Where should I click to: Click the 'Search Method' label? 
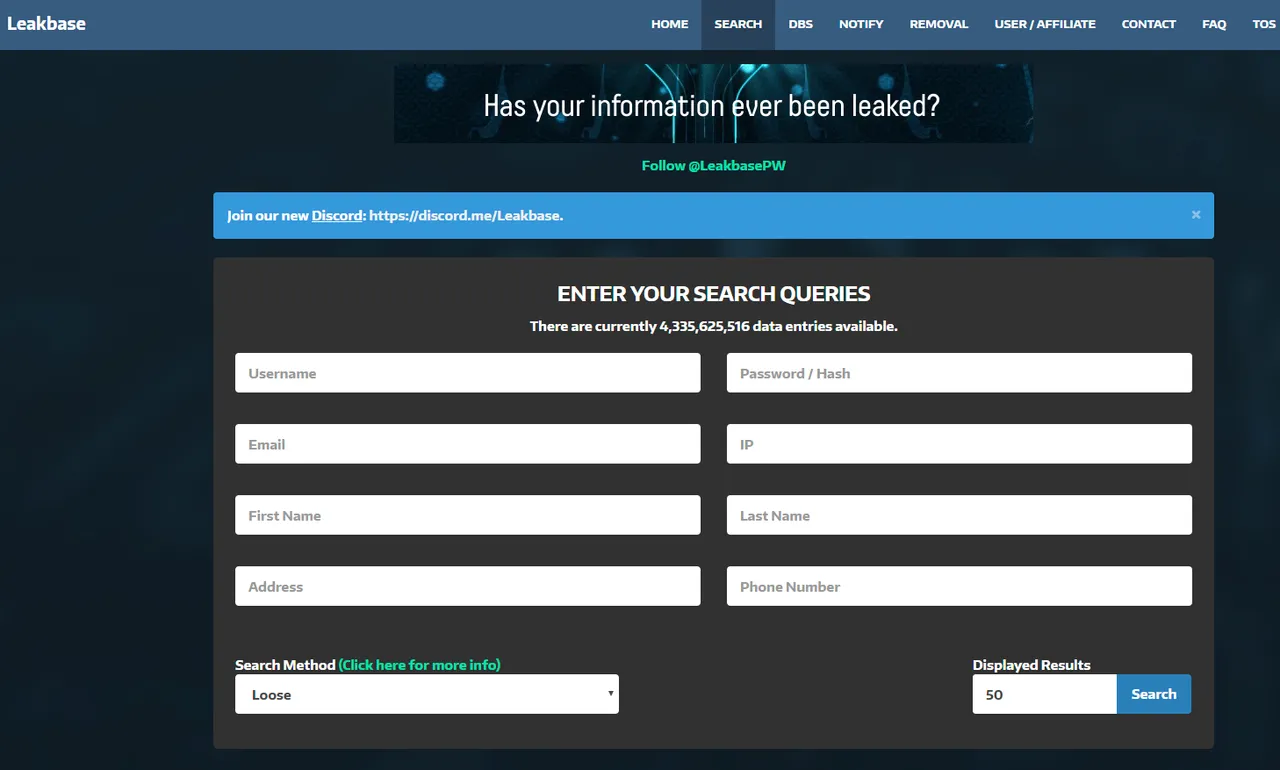tap(285, 665)
